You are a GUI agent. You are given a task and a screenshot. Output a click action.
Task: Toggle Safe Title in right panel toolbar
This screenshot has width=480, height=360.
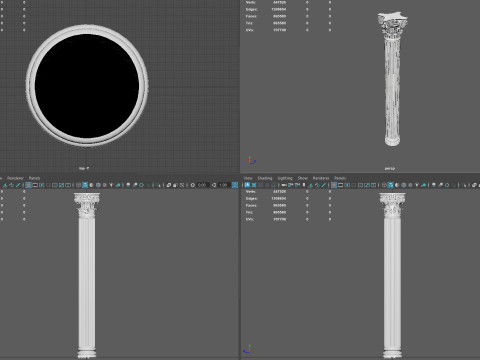(x=373, y=185)
